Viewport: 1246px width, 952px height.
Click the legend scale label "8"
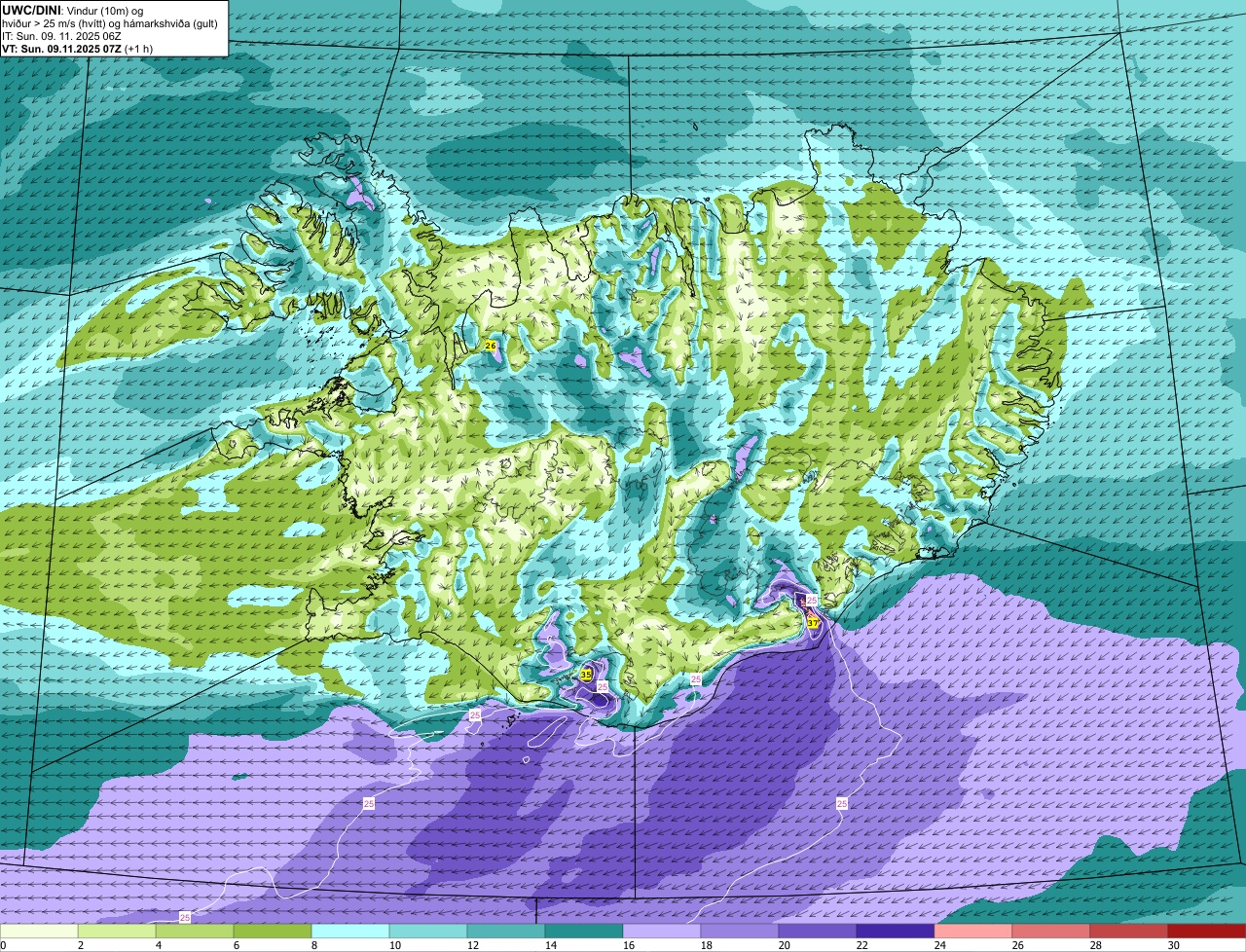tap(313, 945)
